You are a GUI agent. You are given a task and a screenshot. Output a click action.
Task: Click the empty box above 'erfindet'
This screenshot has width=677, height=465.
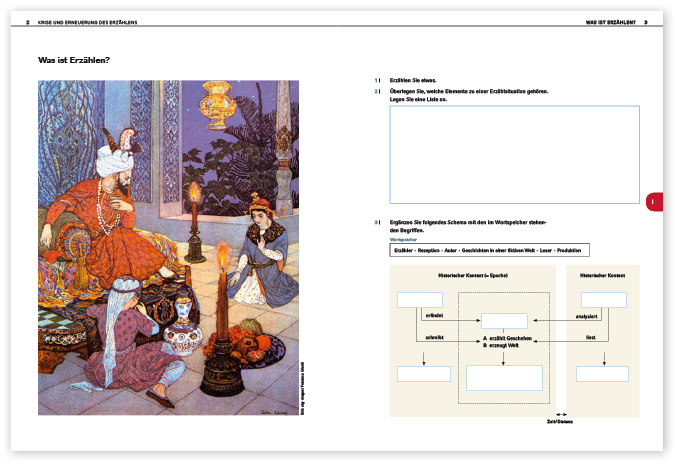(x=419, y=300)
